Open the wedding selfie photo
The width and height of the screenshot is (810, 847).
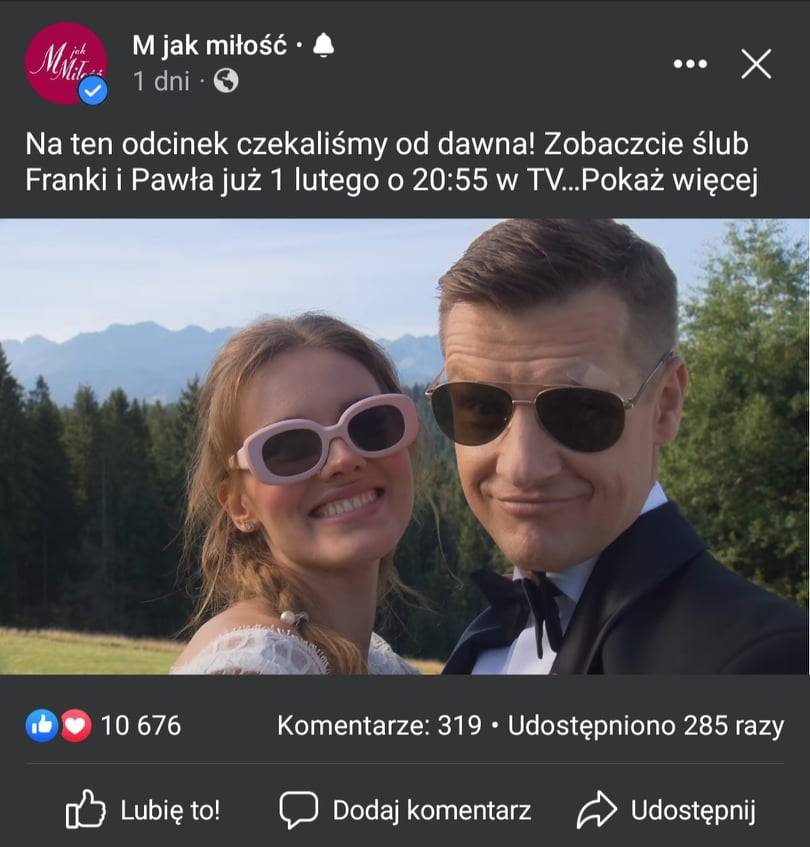coord(405,446)
